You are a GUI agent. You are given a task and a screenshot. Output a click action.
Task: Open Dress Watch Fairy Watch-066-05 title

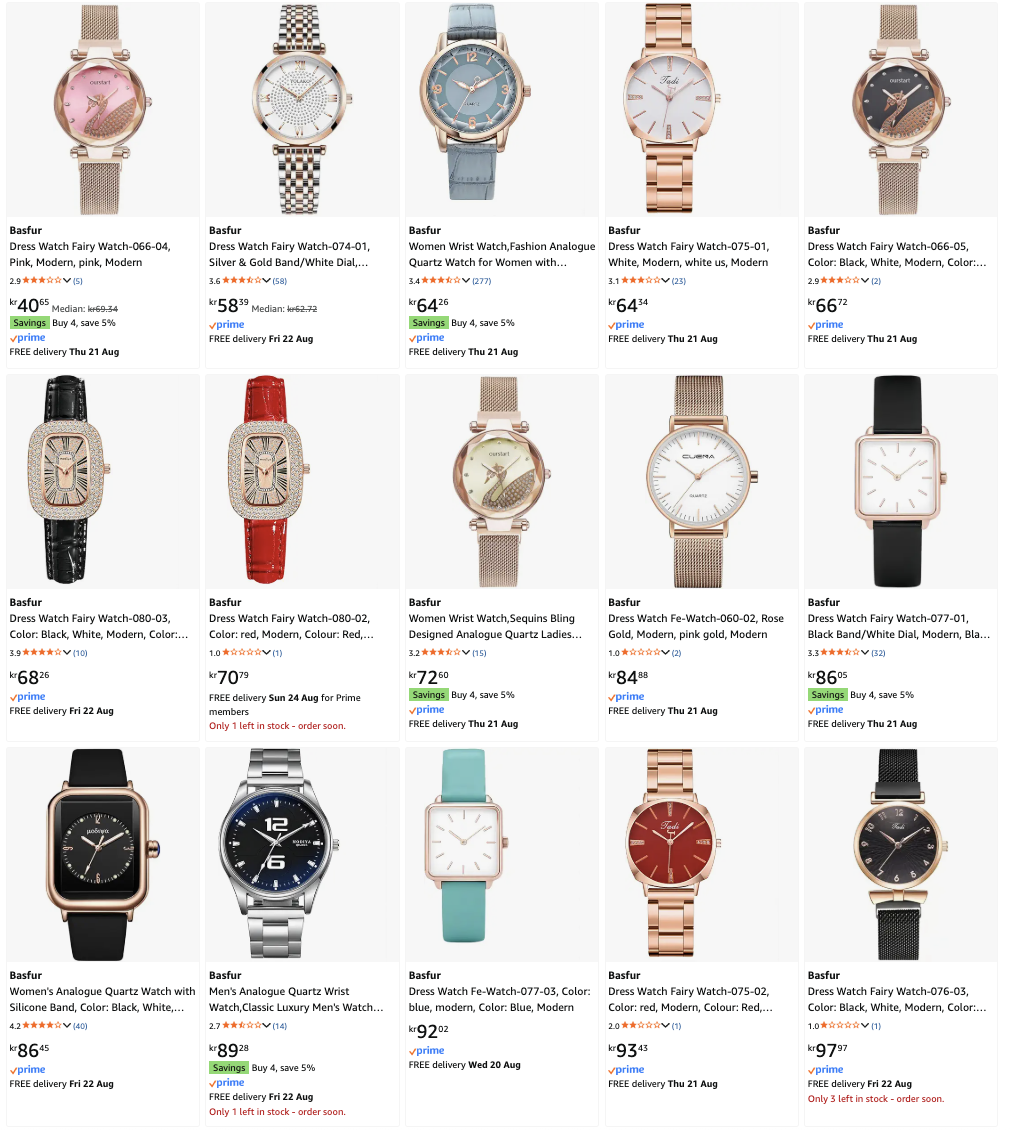click(x=897, y=254)
